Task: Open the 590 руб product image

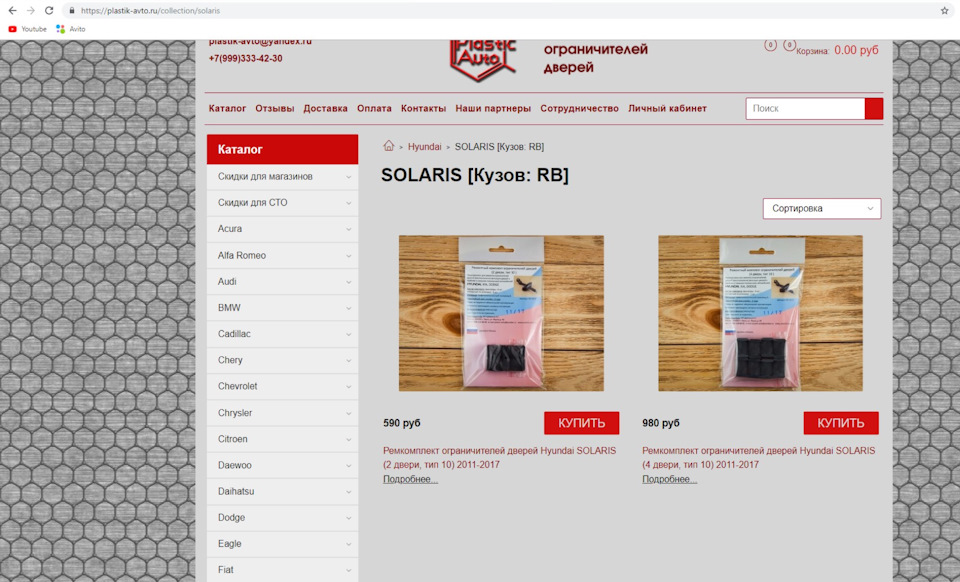Action: 501,313
